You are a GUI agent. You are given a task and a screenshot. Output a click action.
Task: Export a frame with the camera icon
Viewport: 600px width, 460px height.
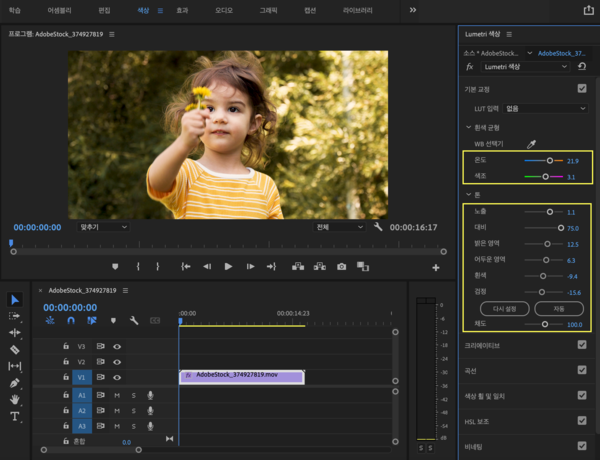(x=341, y=267)
